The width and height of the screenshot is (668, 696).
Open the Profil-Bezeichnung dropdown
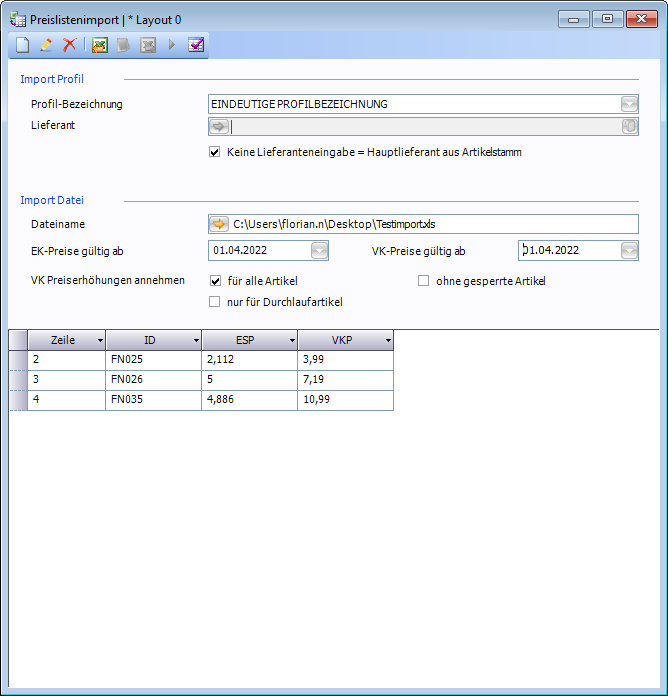(628, 104)
